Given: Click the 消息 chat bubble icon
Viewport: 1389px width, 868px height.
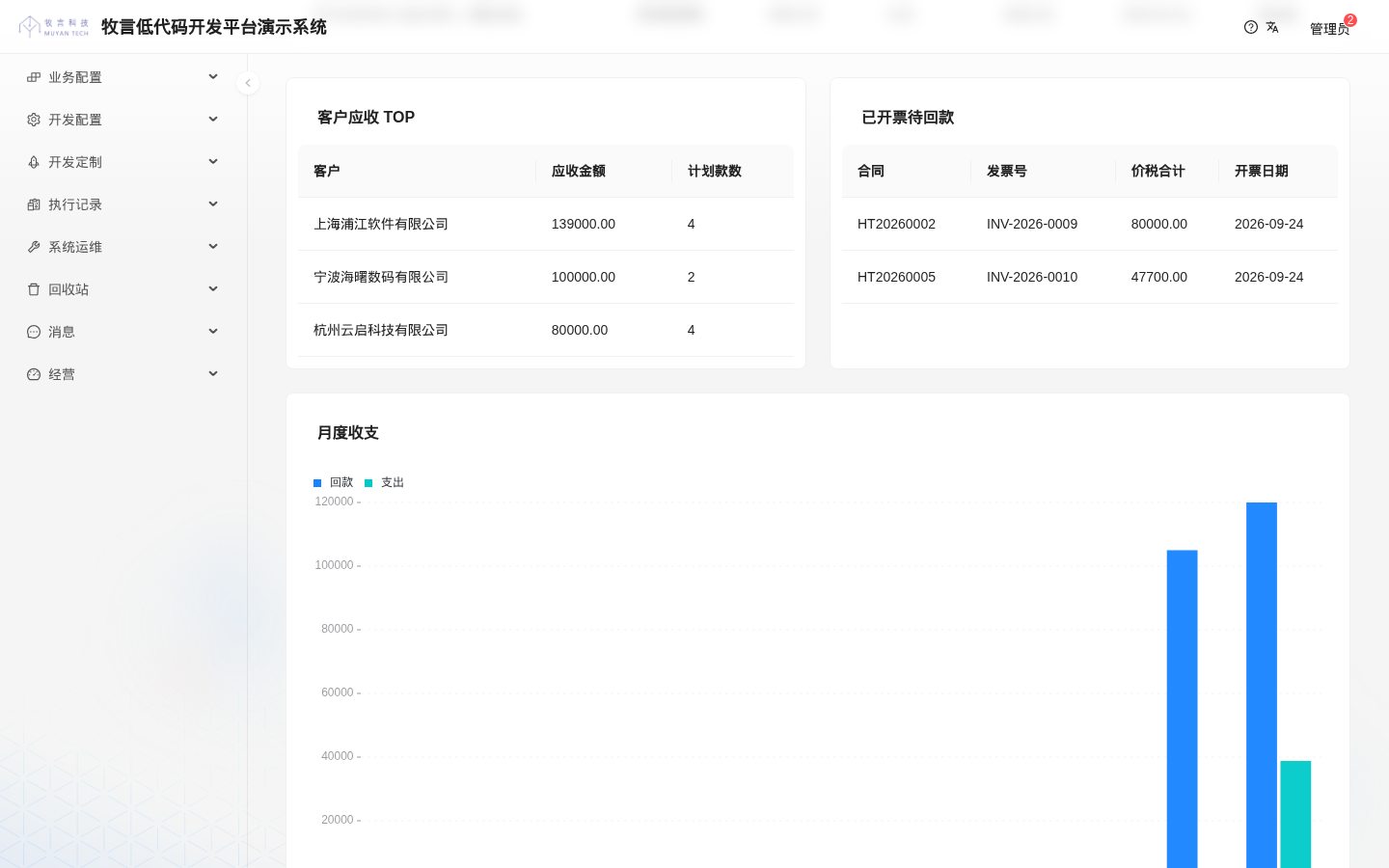Looking at the screenshot, I should coord(34,332).
